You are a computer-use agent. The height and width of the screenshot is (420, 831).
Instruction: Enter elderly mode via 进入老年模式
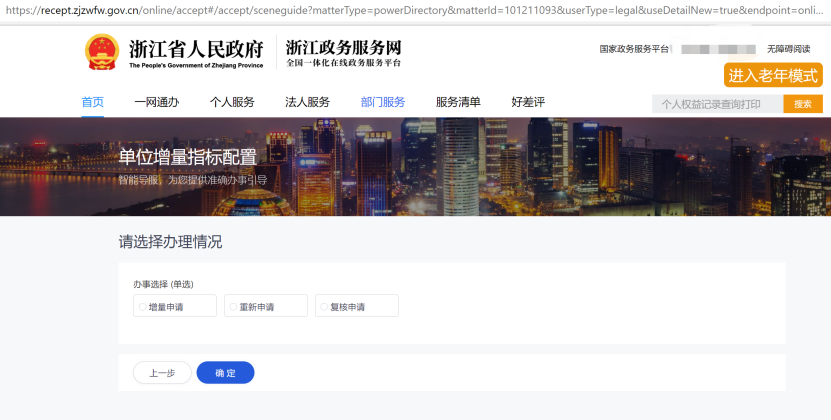coord(773,75)
